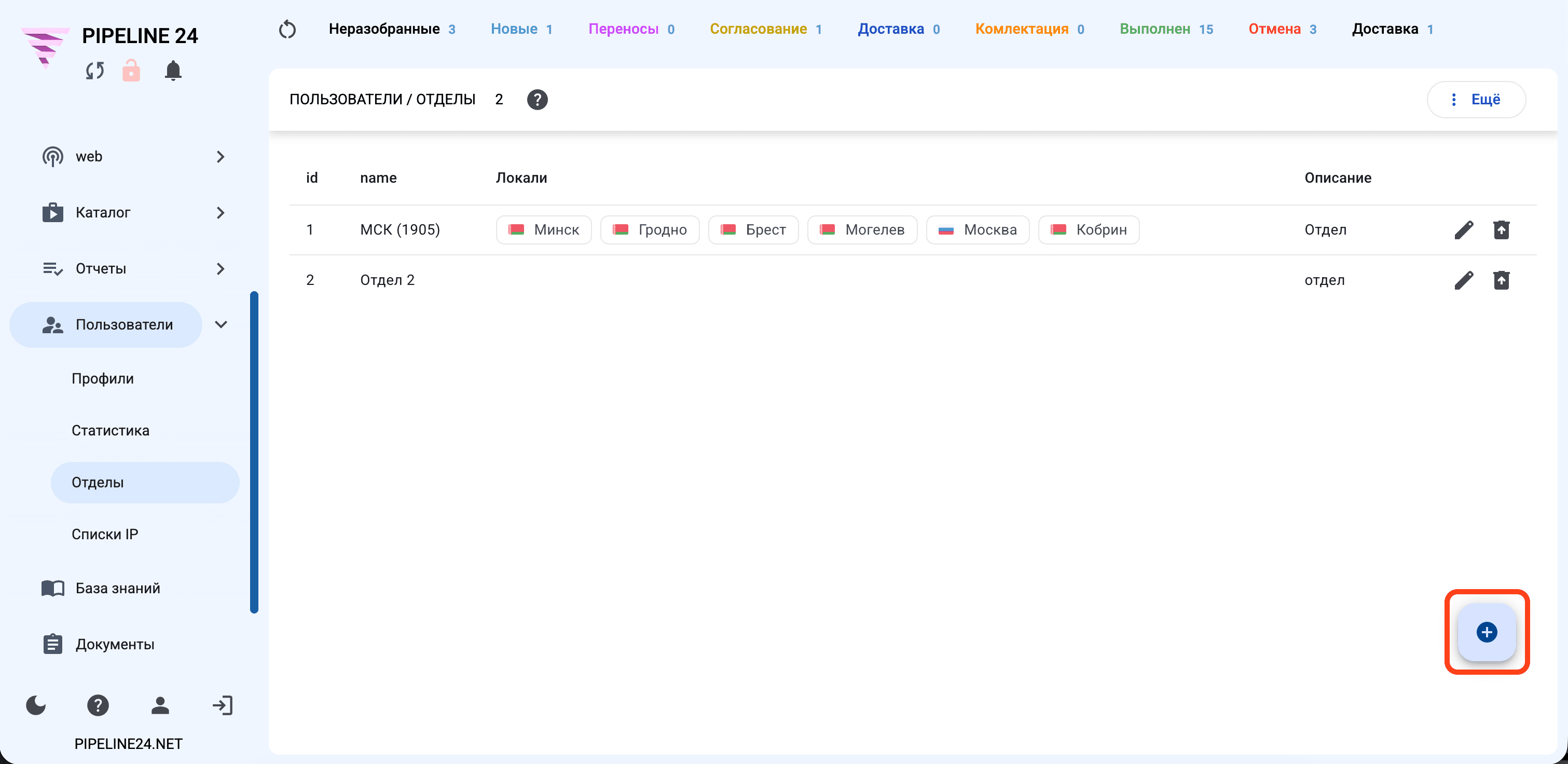Open the user account icon
1568x764 pixels.
coord(160,705)
